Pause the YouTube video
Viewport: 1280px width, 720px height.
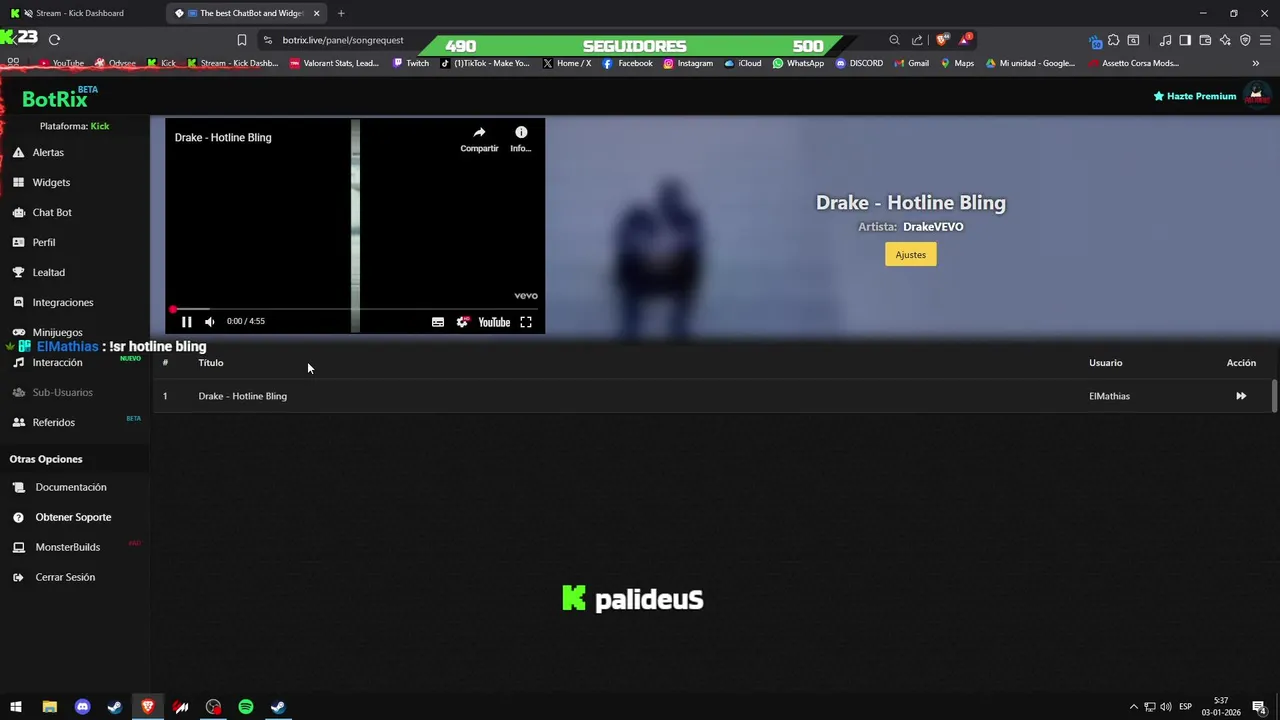click(x=186, y=322)
